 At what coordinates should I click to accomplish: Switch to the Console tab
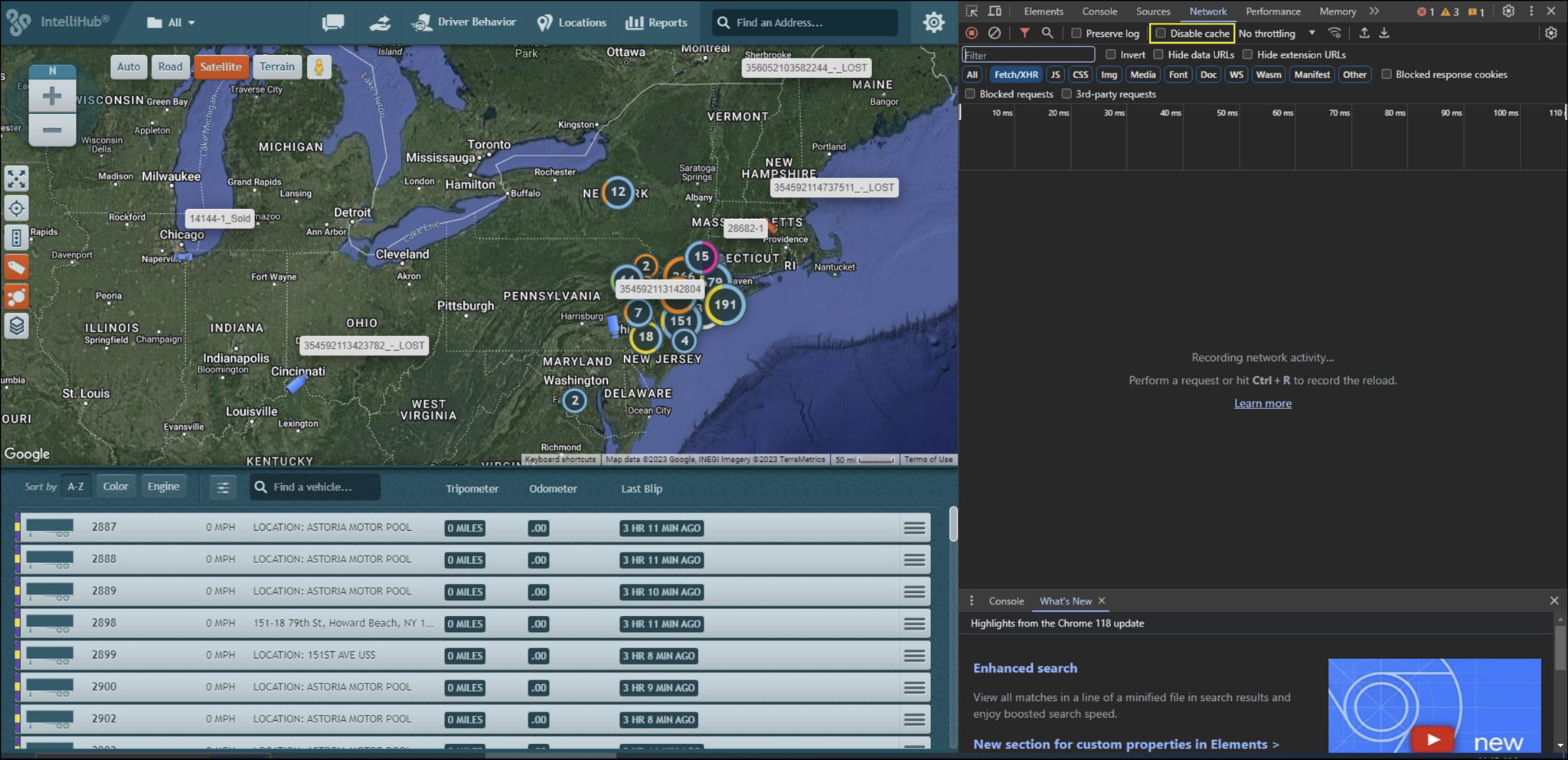[x=1099, y=11]
